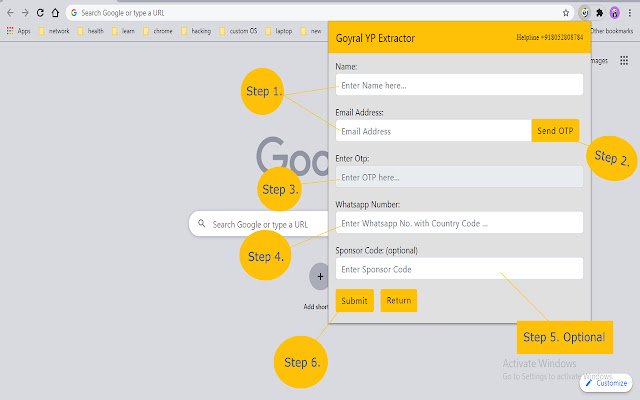Open the extensions puzzle icon
640x400 pixels.
coord(600,13)
